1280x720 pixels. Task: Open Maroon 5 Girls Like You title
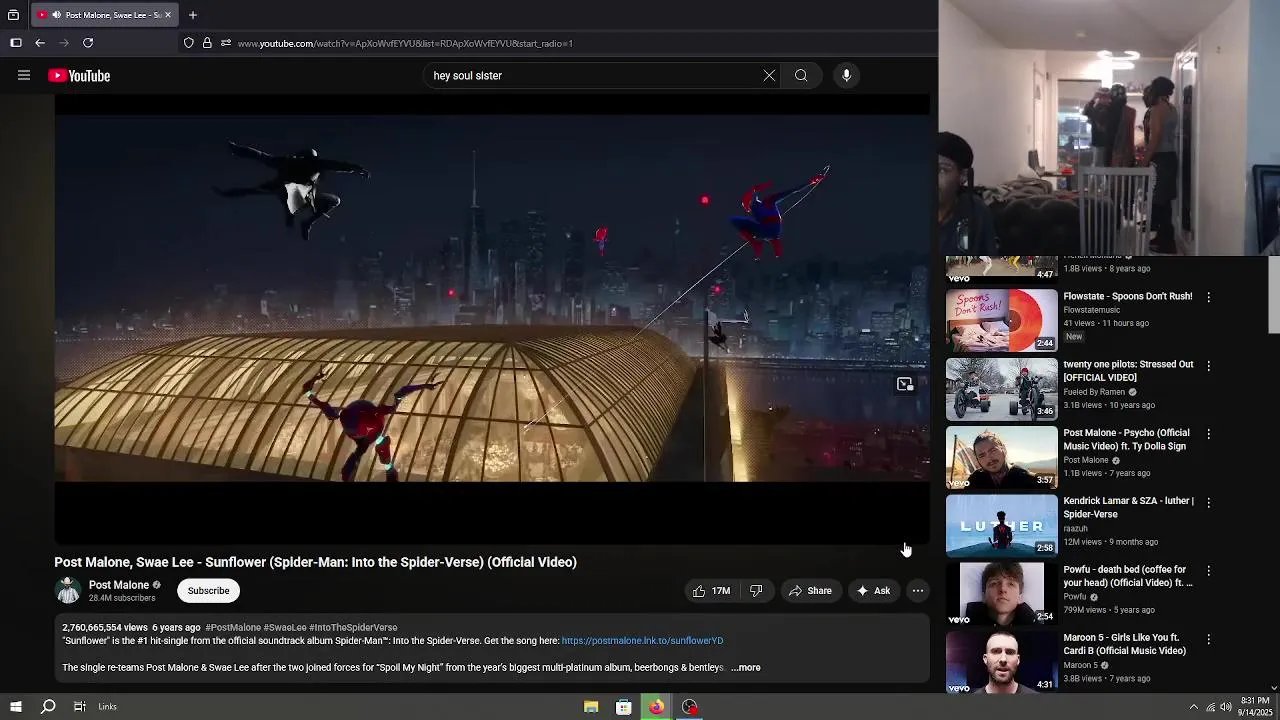(1125, 644)
